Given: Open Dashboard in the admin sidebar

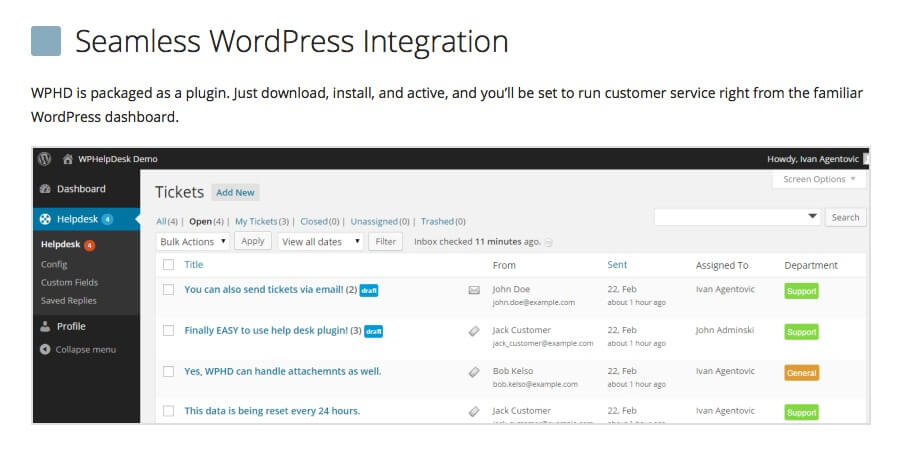Looking at the screenshot, I should click(x=81, y=189).
